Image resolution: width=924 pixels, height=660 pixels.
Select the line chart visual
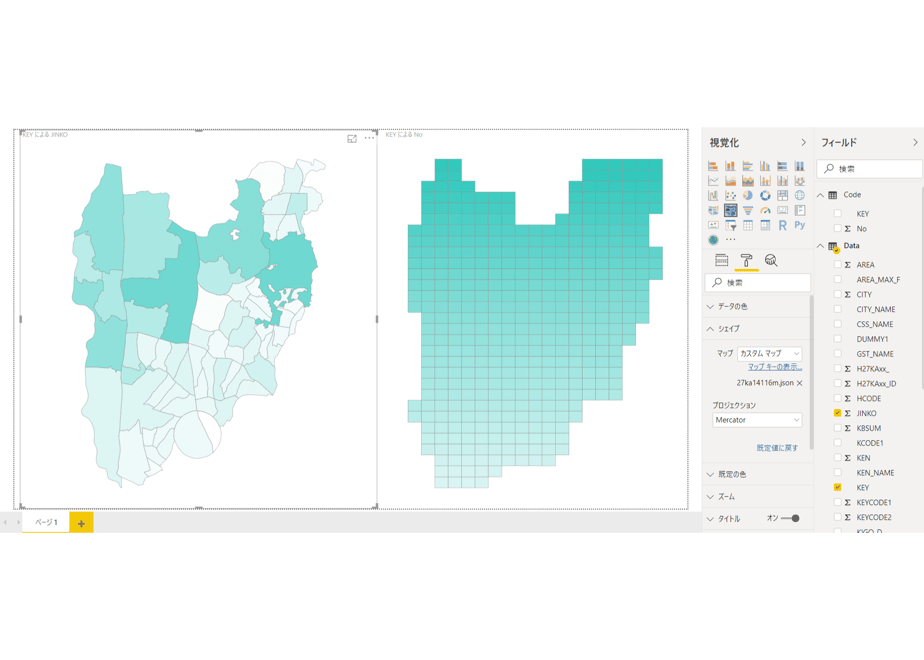click(x=713, y=181)
